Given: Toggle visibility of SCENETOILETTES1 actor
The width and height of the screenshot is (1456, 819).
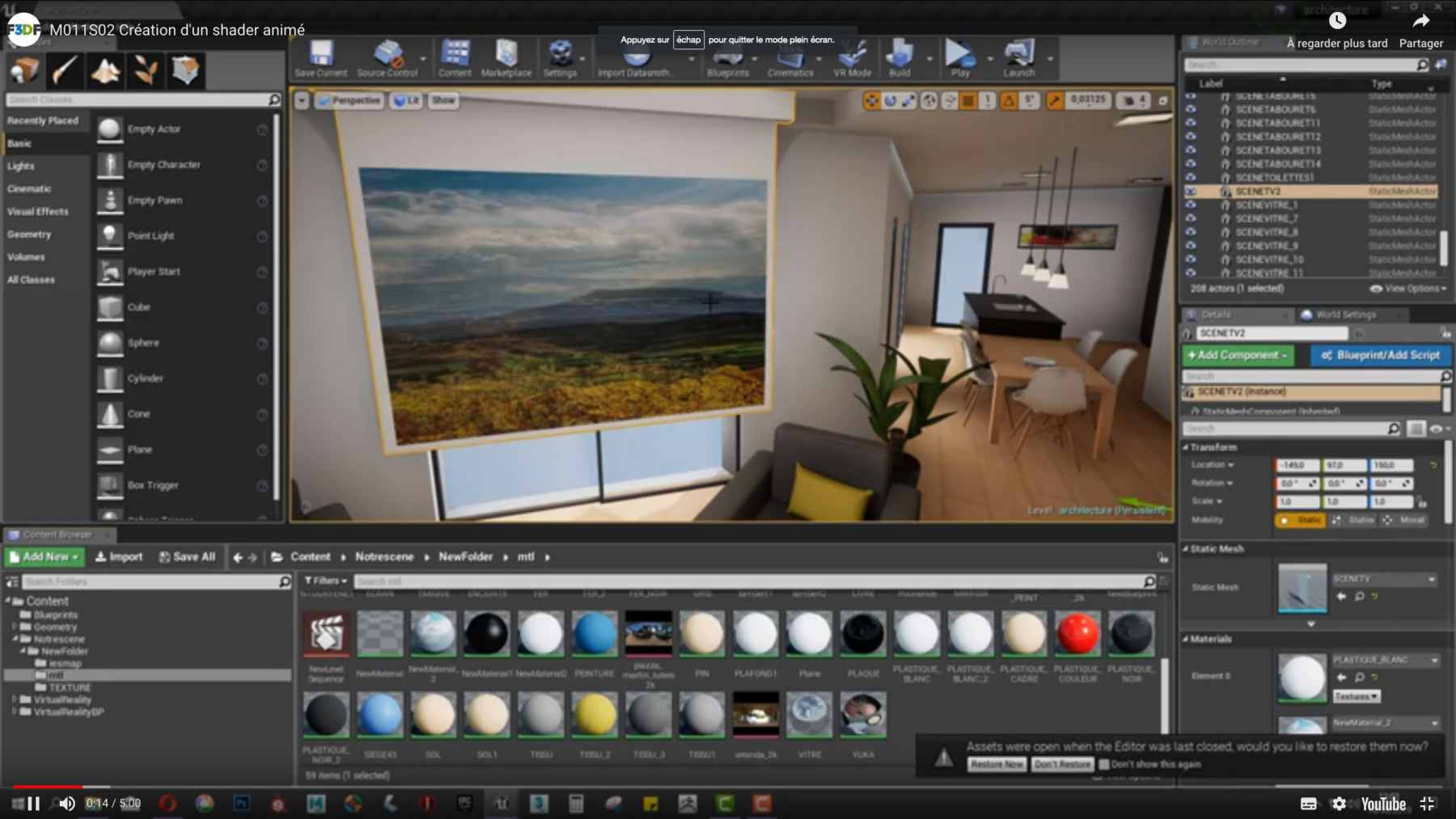Looking at the screenshot, I should pyautogui.click(x=1191, y=177).
